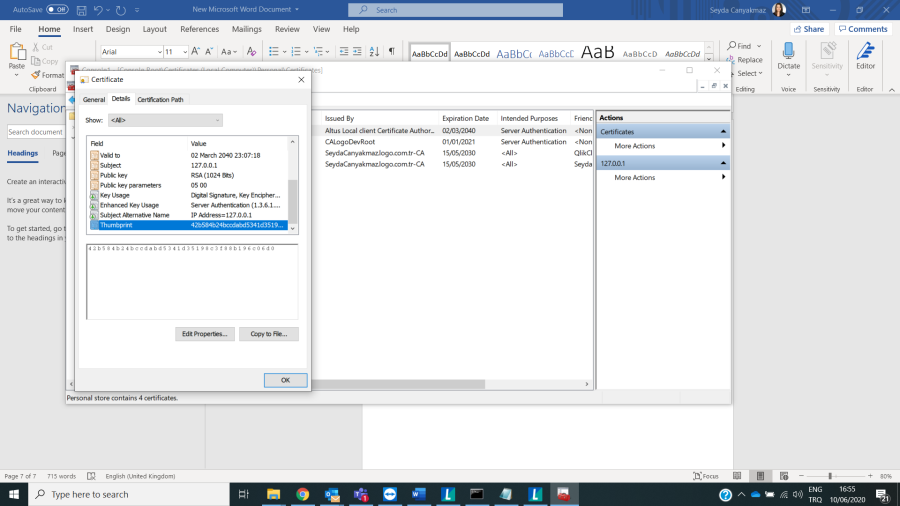This screenshot has width=900, height=506.
Task: Click the Redo icon in Word title bar
Action: 121,10
